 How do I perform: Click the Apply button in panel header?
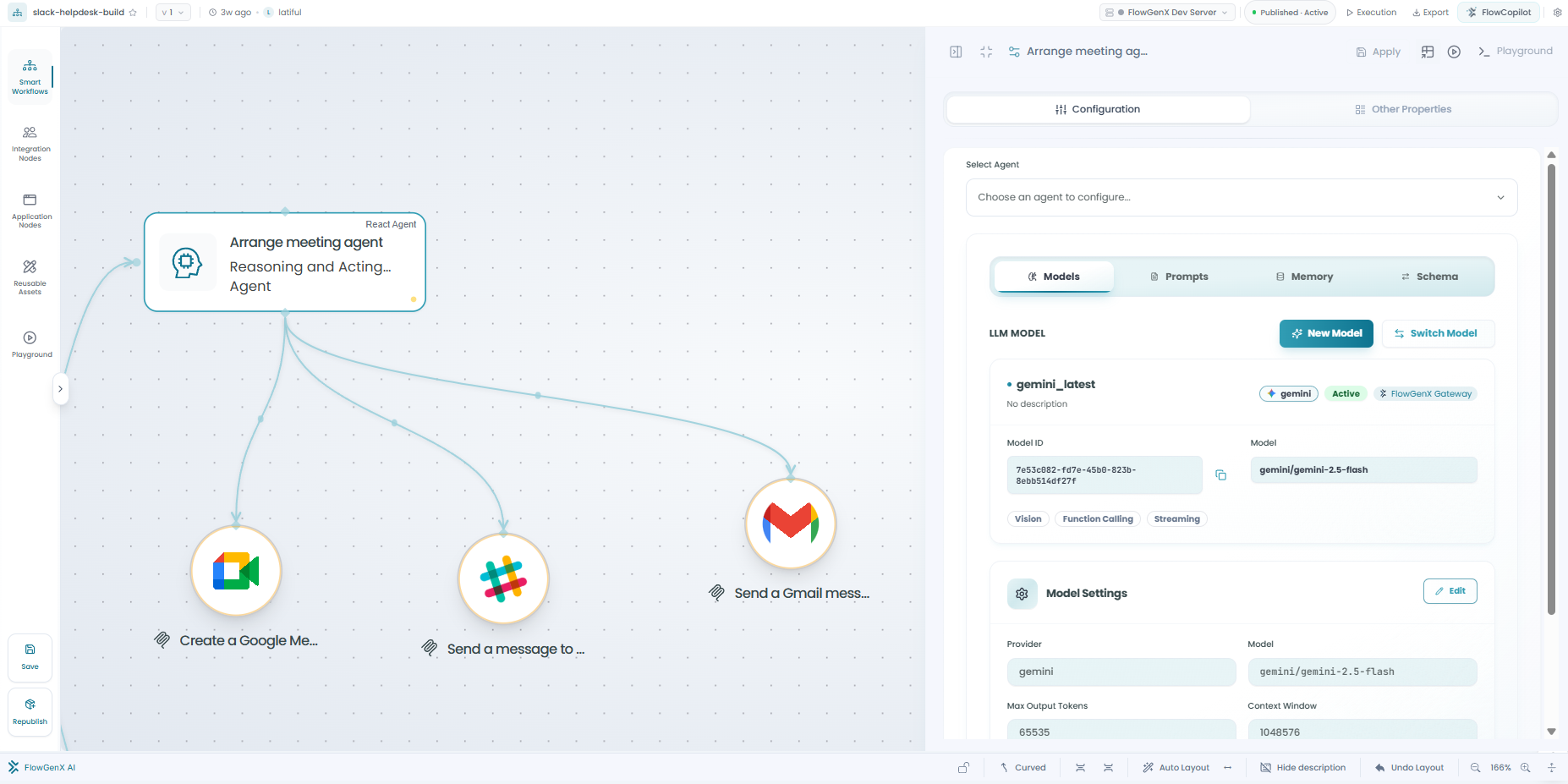point(1378,52)
